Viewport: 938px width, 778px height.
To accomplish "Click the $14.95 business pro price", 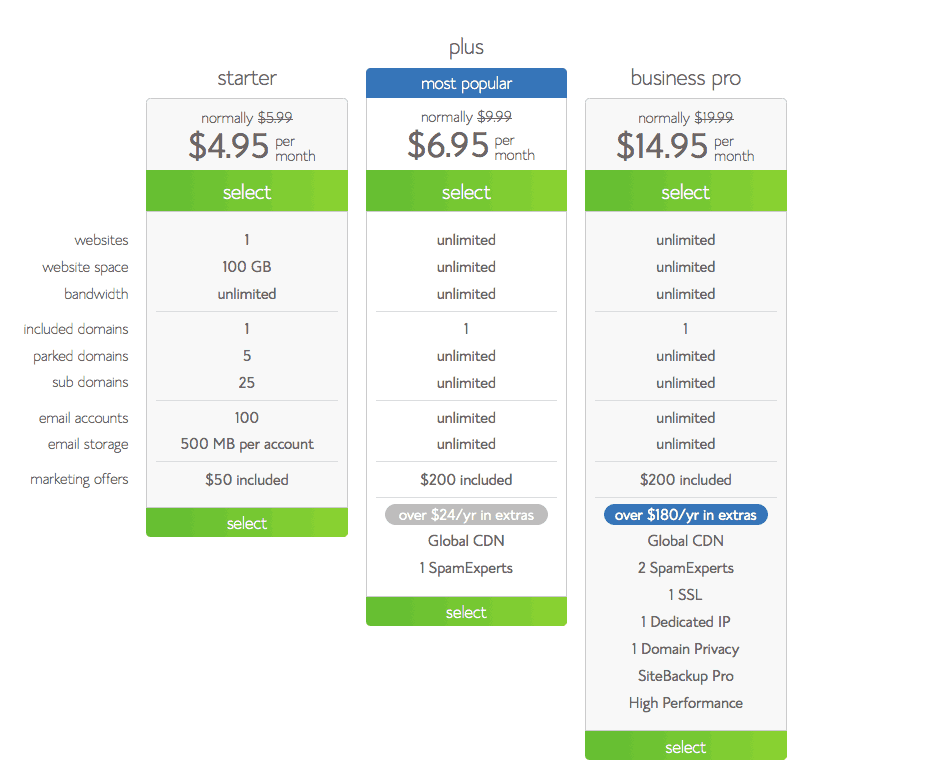I will (x=662, y=146).
